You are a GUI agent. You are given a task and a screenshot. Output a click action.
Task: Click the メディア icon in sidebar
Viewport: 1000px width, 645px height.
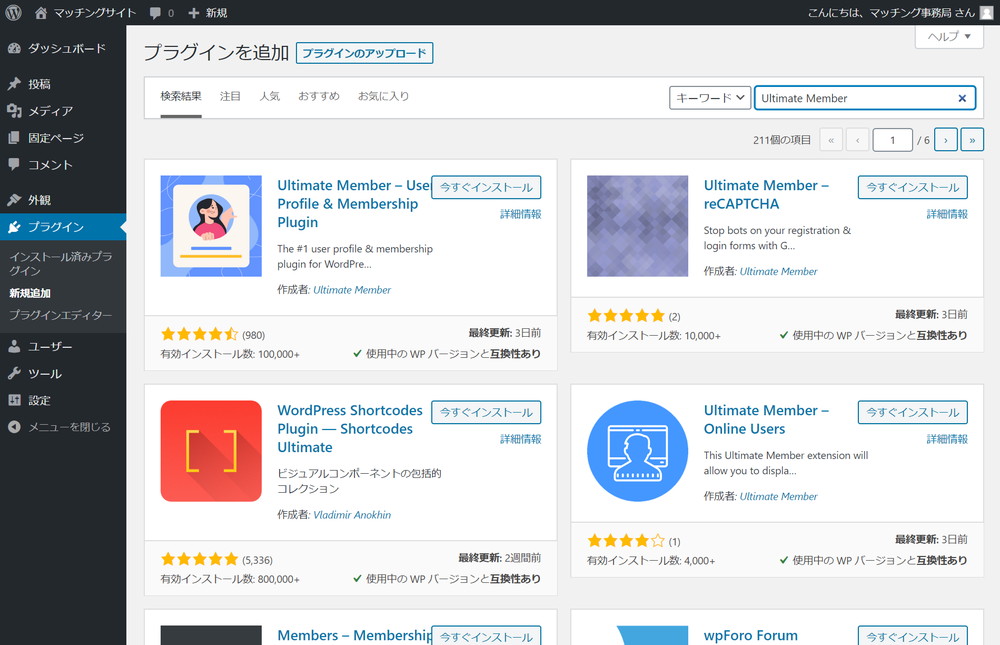point(14,111)
